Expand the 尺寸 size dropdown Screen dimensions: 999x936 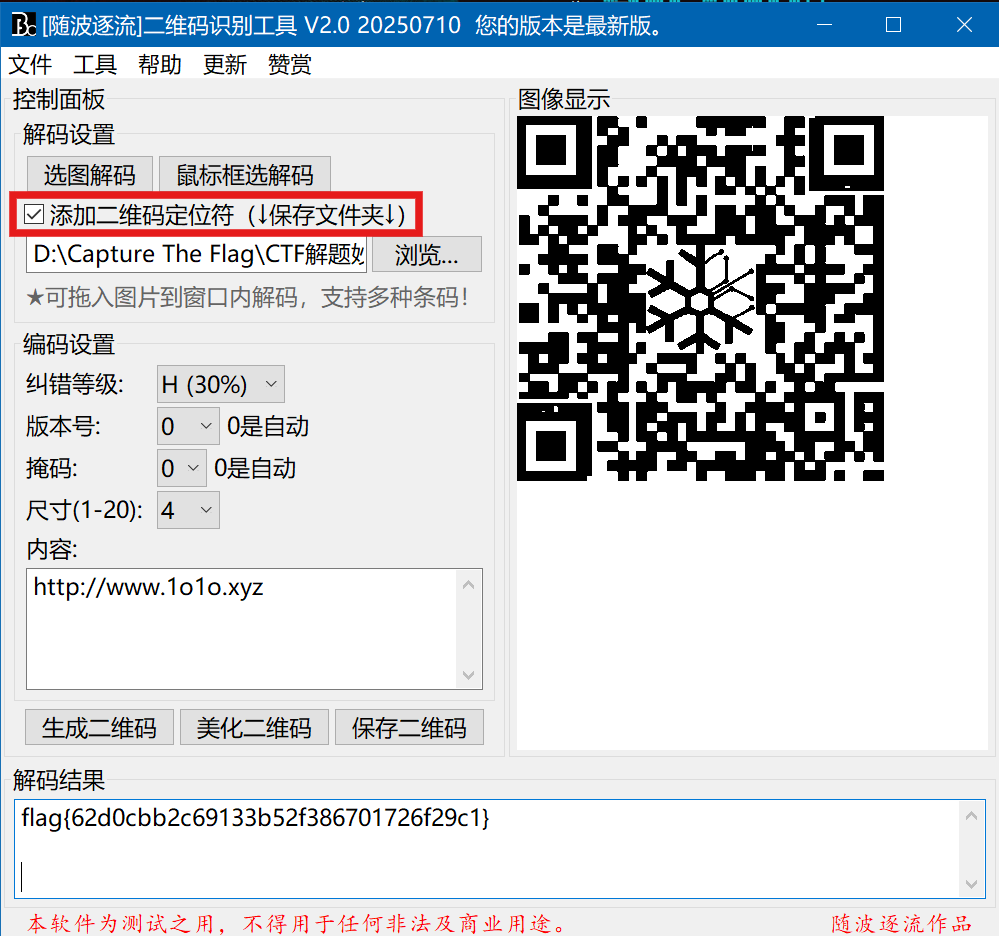click(189, 510)
